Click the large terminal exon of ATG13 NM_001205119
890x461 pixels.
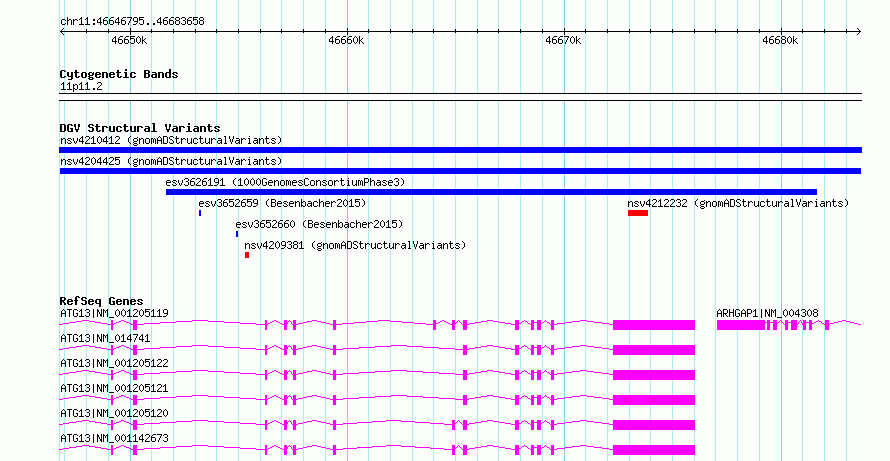point(654,325)
